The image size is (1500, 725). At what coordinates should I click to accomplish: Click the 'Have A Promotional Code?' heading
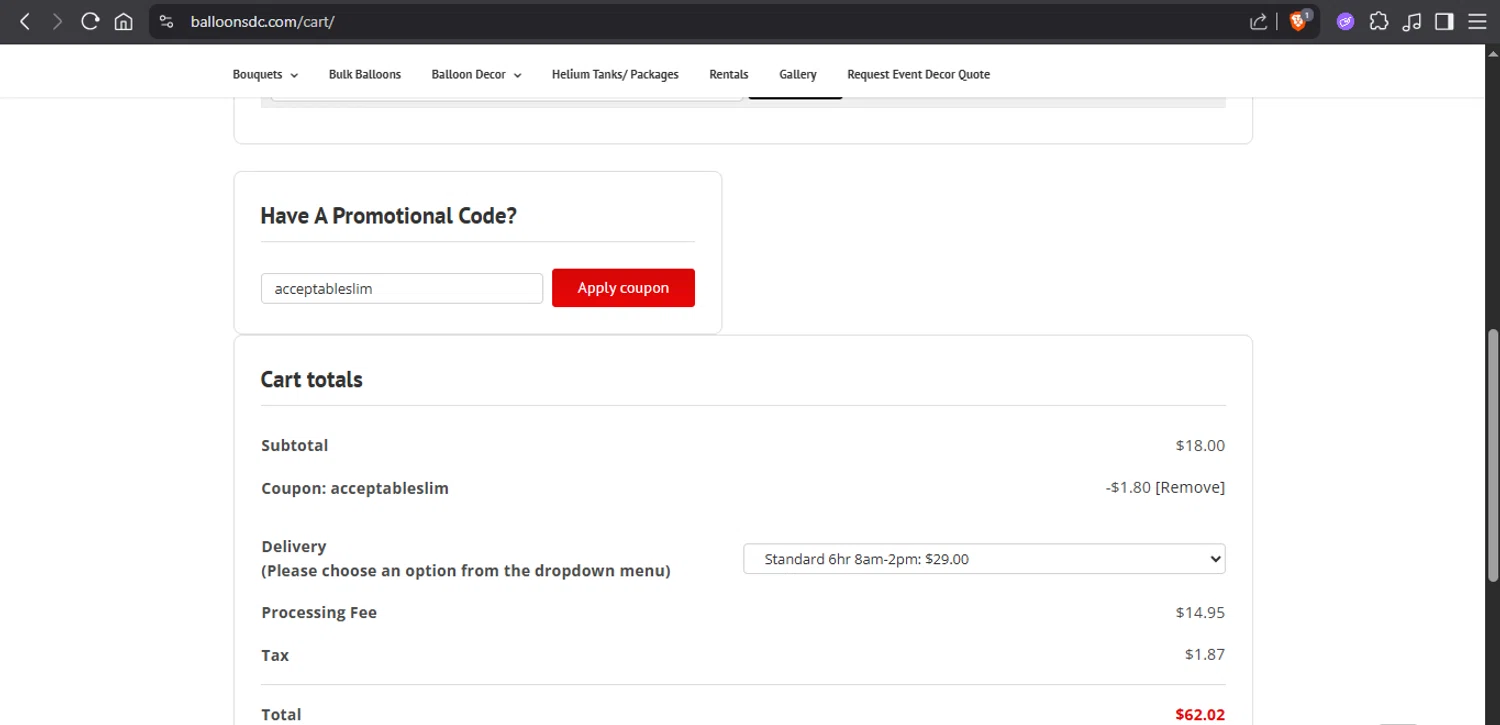tap(388, 215)
